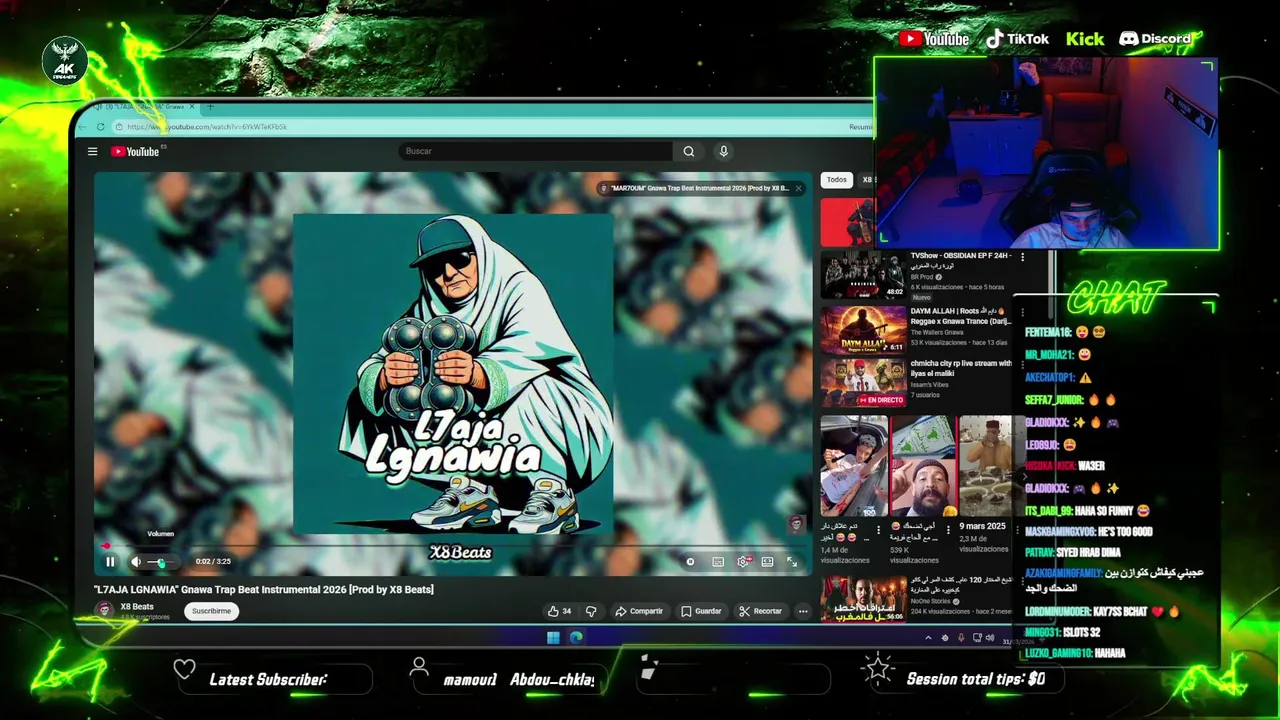The image size is (1280, 720).
Task: Click the Compartir share button
Action: click(639, 611)
